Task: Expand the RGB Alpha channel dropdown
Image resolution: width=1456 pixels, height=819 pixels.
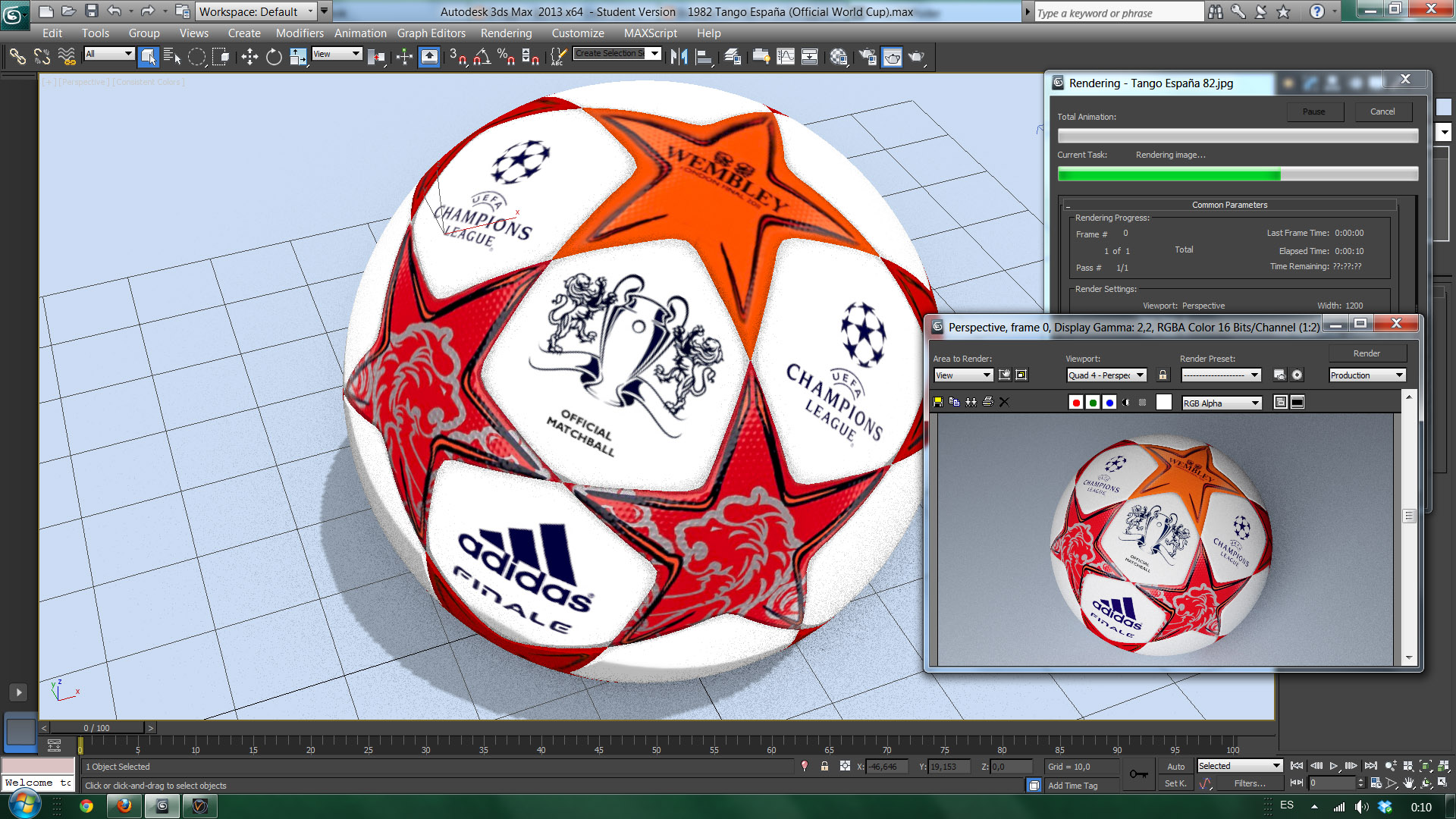Action: coord(1222,403)
